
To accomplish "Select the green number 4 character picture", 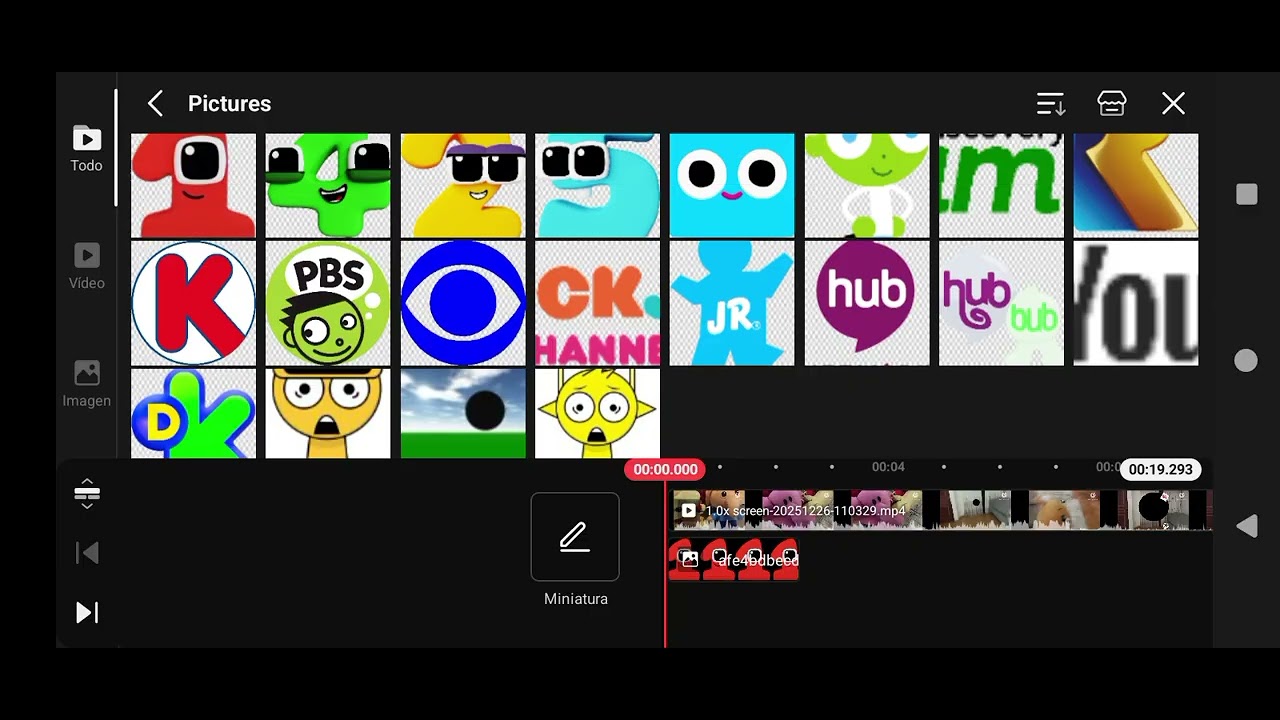I will pyautogui.click(x=328, y=185).
